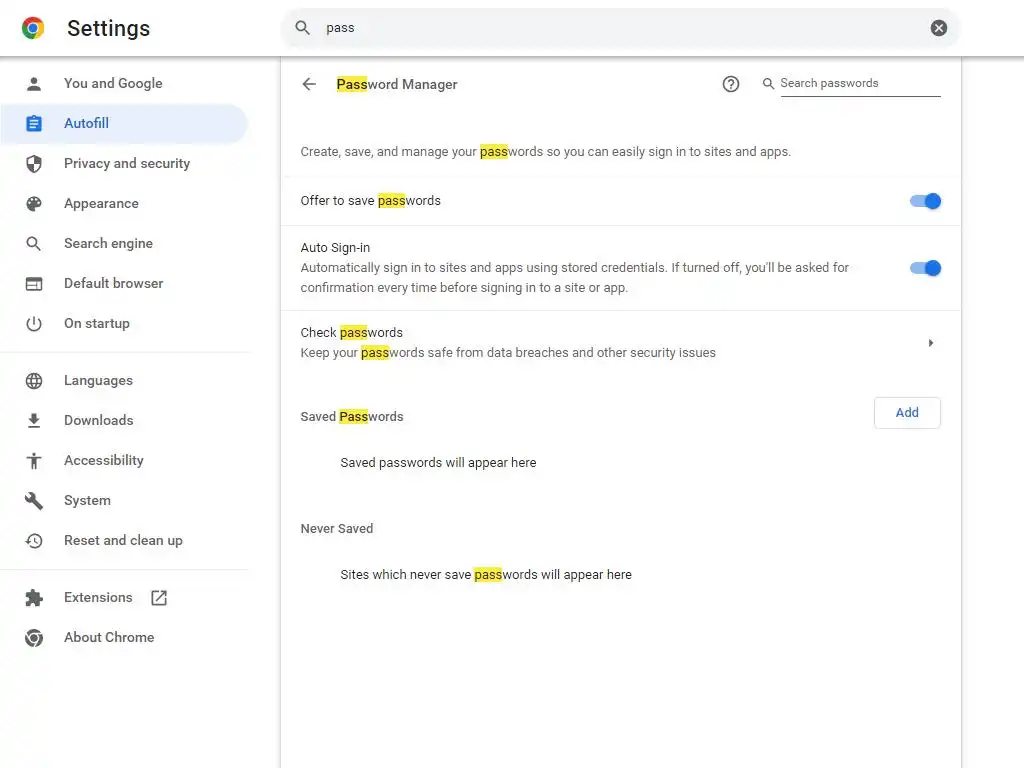
Task: Click the Downloads arrow icon
Action: [x=34, y=421]
